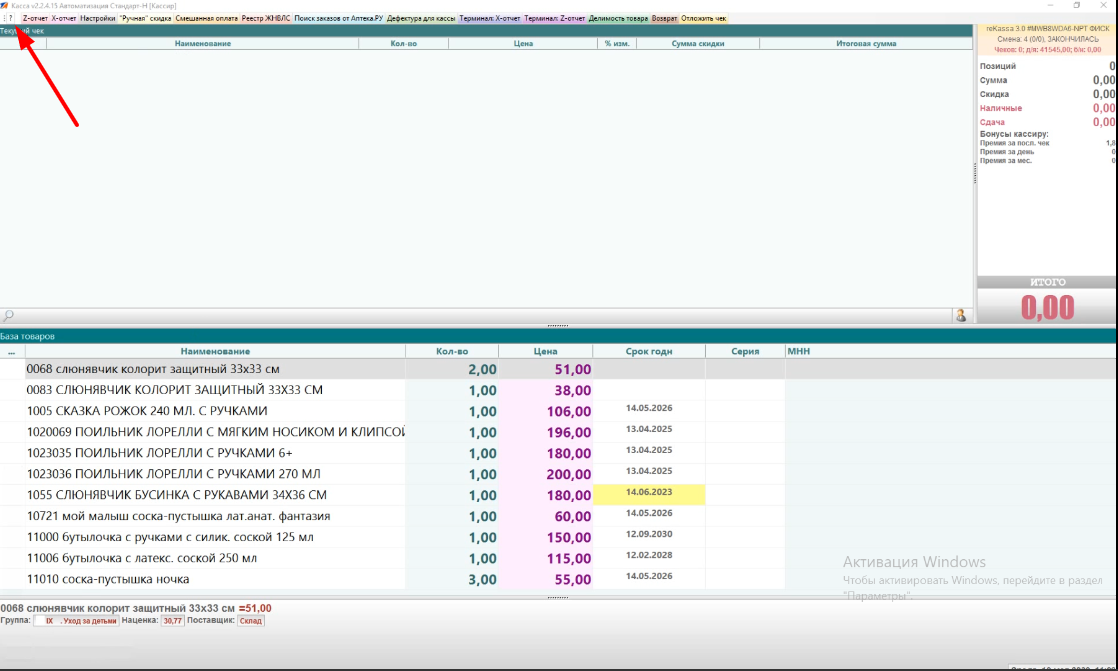Open X-отчет report

pyautogui.click(x=64, y=19)
